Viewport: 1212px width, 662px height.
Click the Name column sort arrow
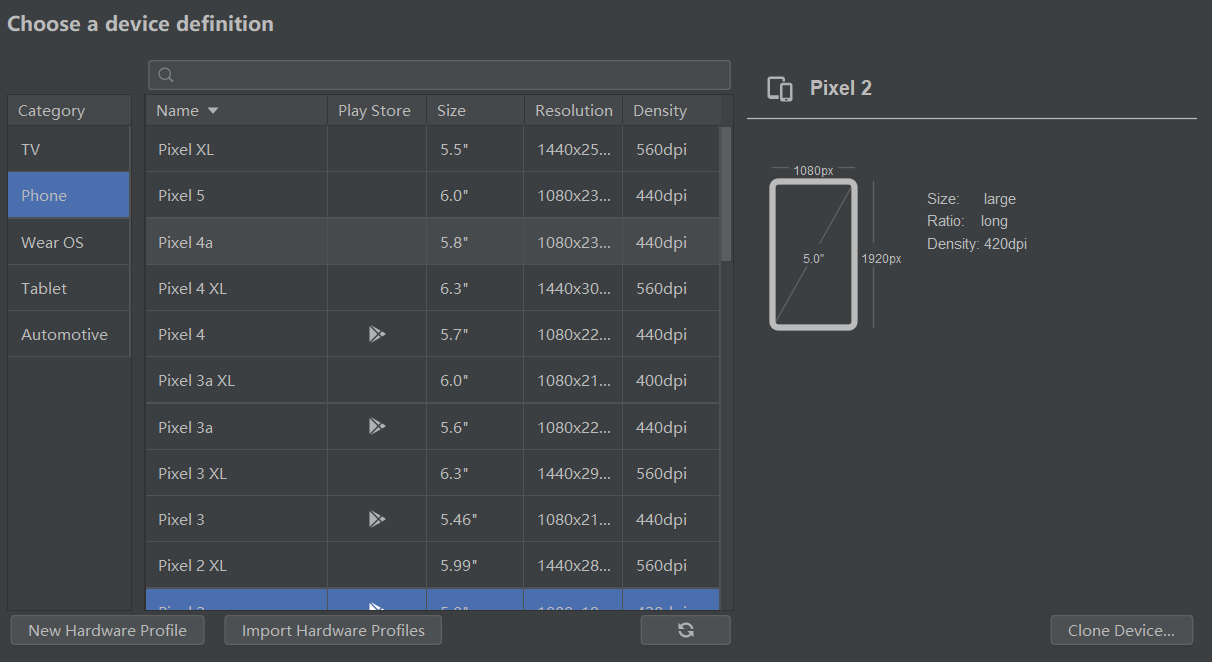[x=213, y=111]
